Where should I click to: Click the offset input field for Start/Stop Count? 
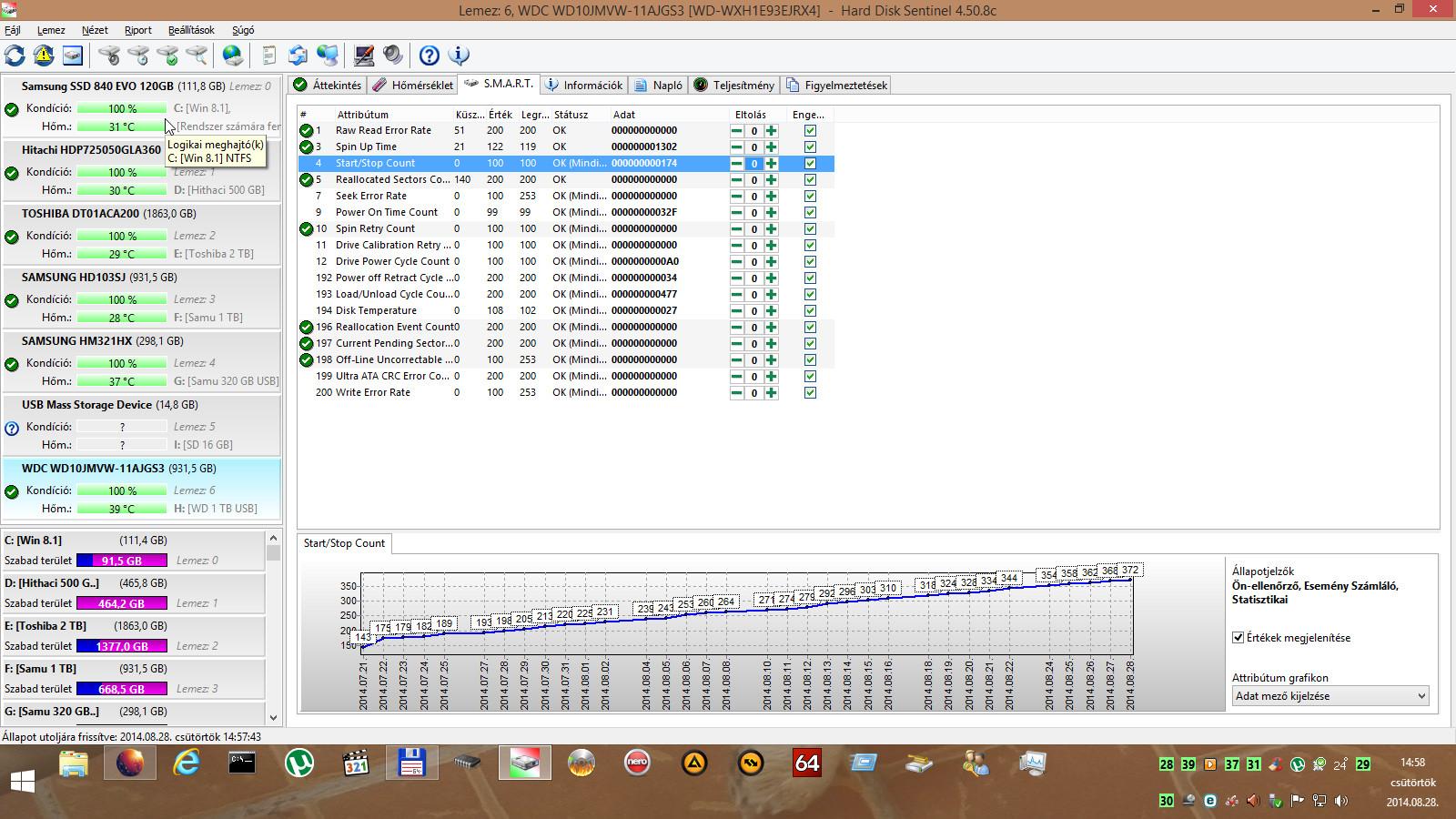click(753, 164)
